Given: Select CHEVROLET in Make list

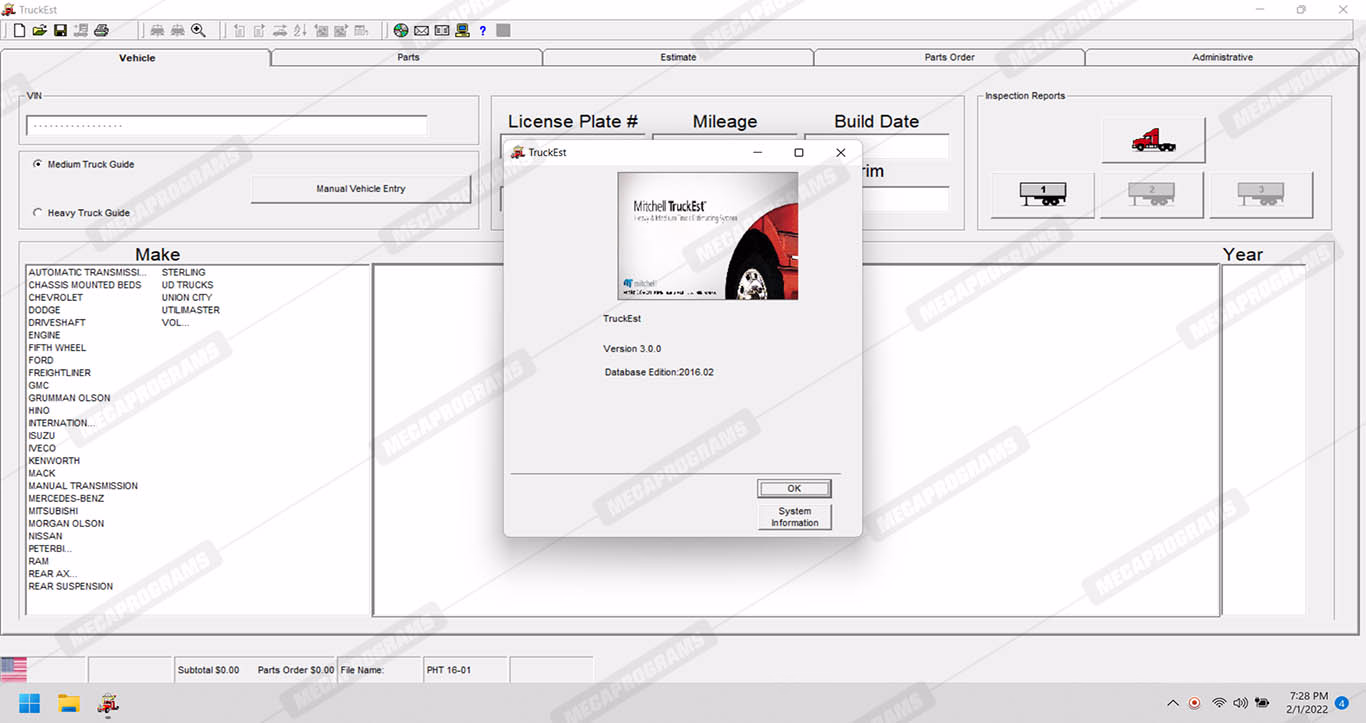Looking at the screenshot, I should pyautogui.click(x=56, y=298).
